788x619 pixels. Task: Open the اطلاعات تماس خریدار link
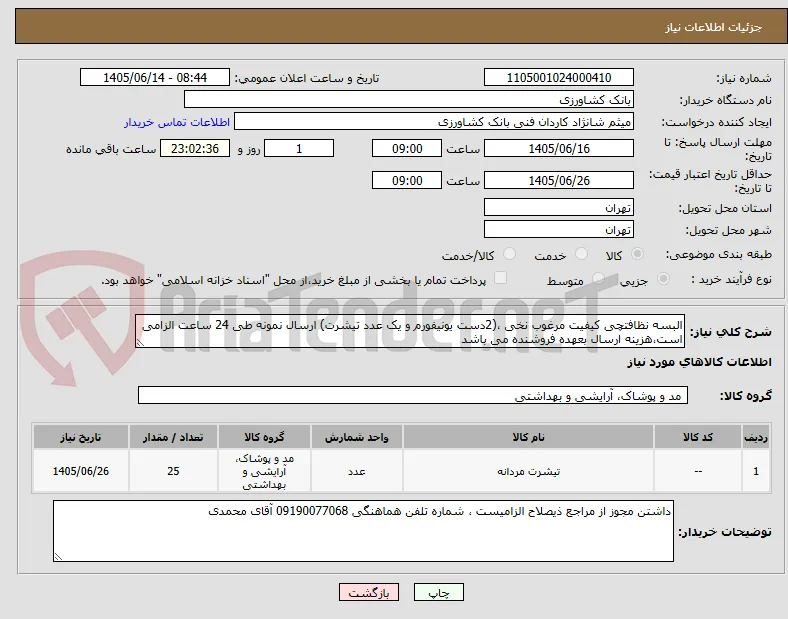click(x=177, y=122)
